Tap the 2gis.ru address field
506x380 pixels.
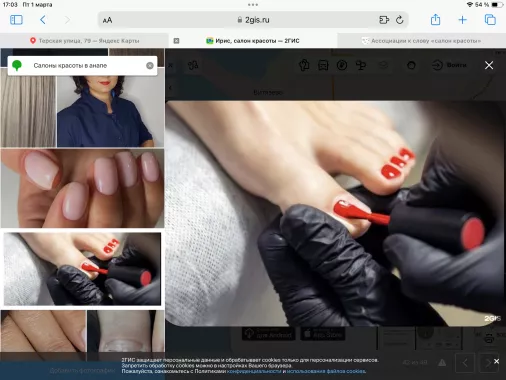point(253,20)
